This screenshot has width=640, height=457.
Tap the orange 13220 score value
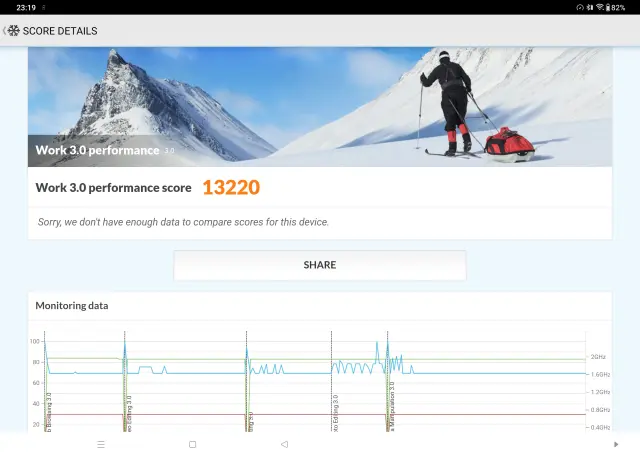pyautogui.click(x=231, y=187)
